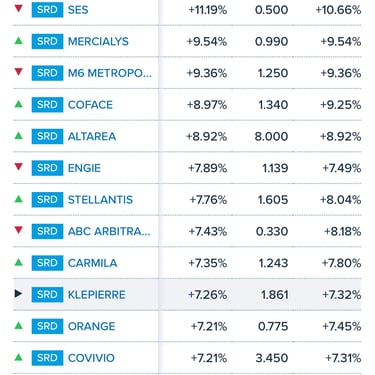Screen dimensions: 375x375
Task: Open the KLEPIERRE stock page
Action: click(x=97, y=295)
